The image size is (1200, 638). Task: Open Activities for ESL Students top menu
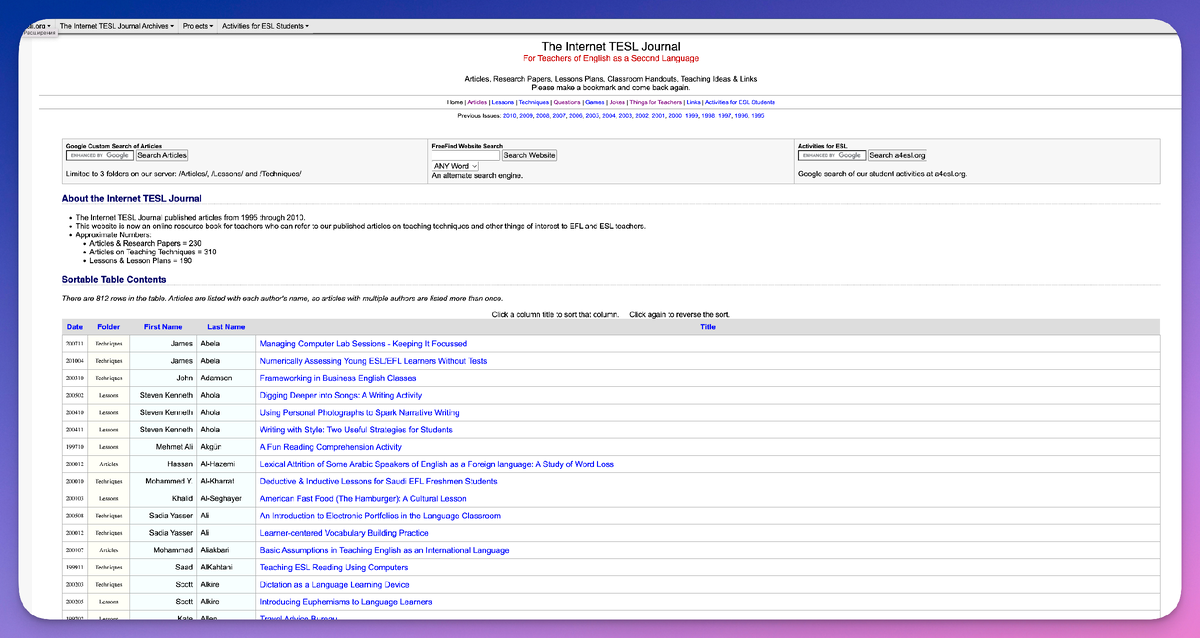(x=265, y=26)
